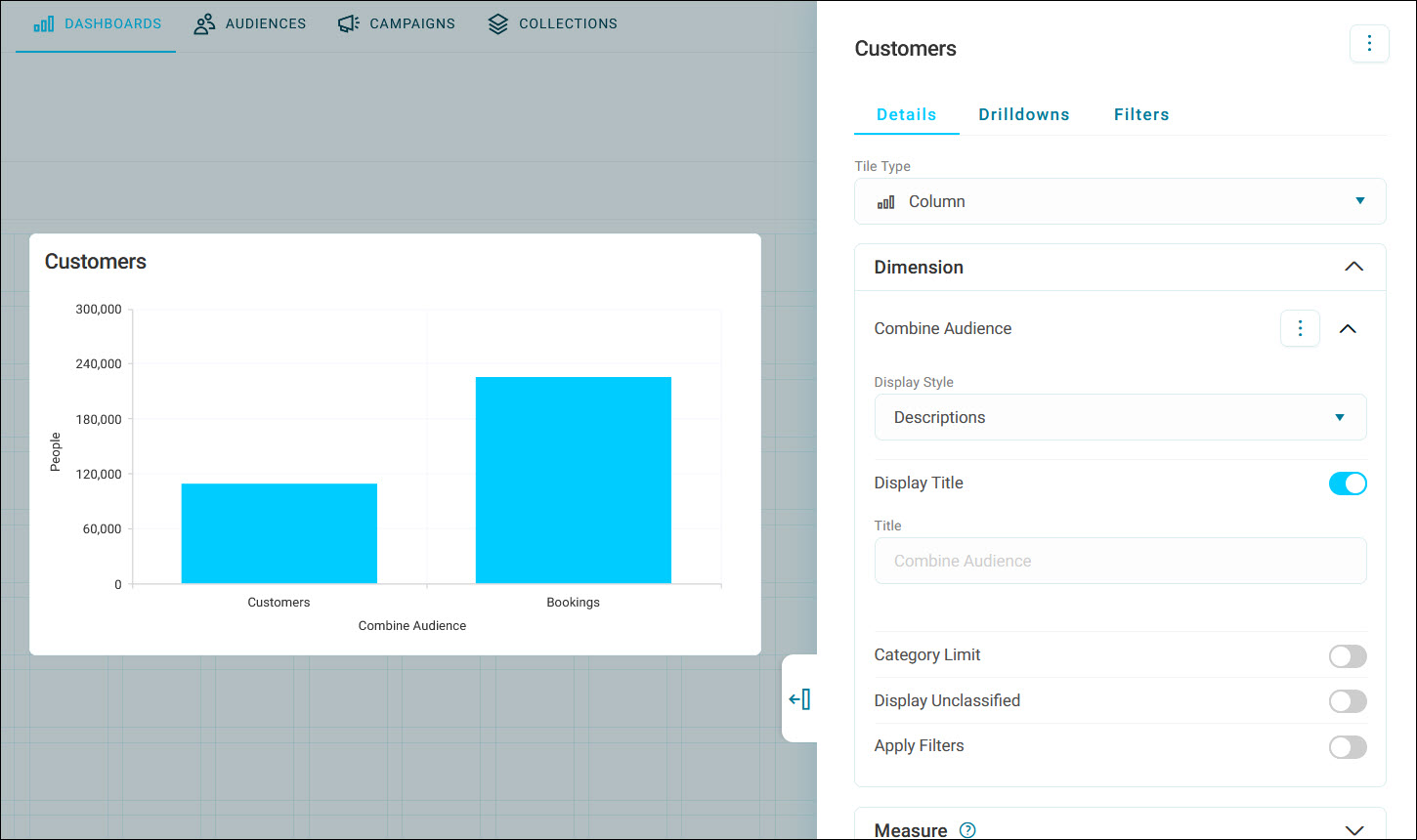Viewport: 1417px width, 840px height.
Task: Open the Customers panel three-dot menu
Action: [1369, 44]
